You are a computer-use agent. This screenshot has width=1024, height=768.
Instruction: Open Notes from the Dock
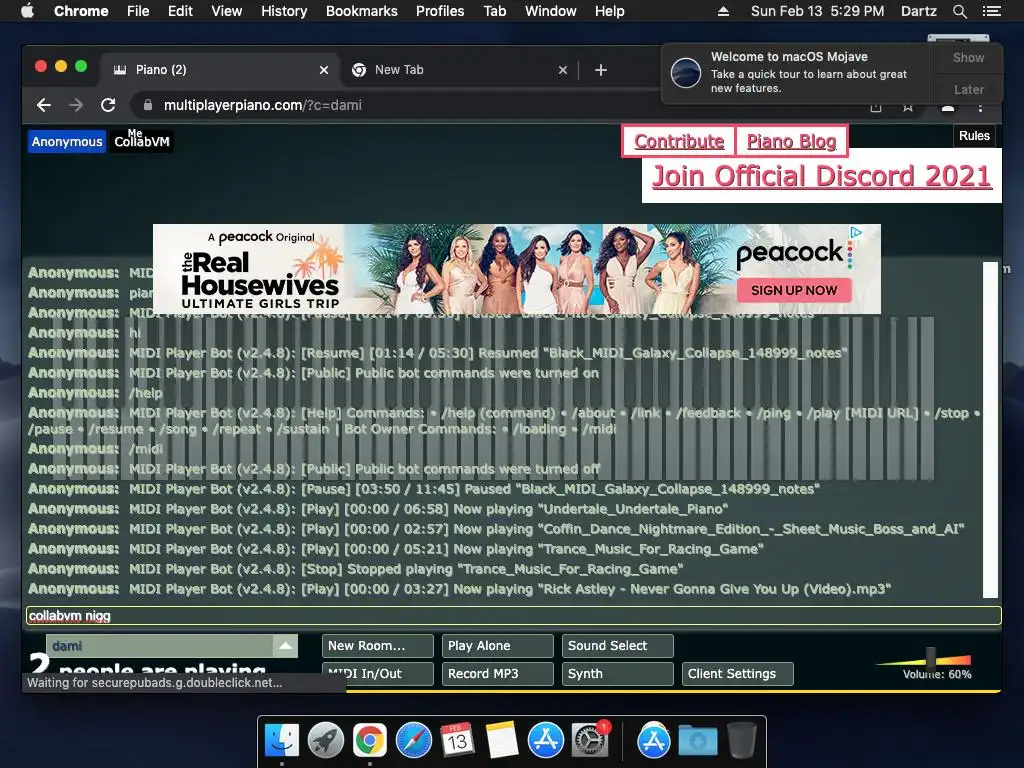502,741
